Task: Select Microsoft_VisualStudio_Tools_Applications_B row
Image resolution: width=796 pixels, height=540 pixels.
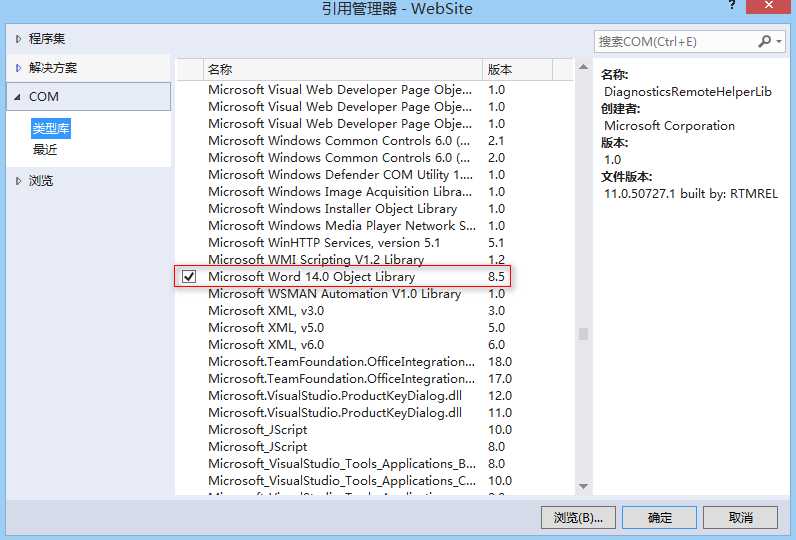Action: point(375,464)
